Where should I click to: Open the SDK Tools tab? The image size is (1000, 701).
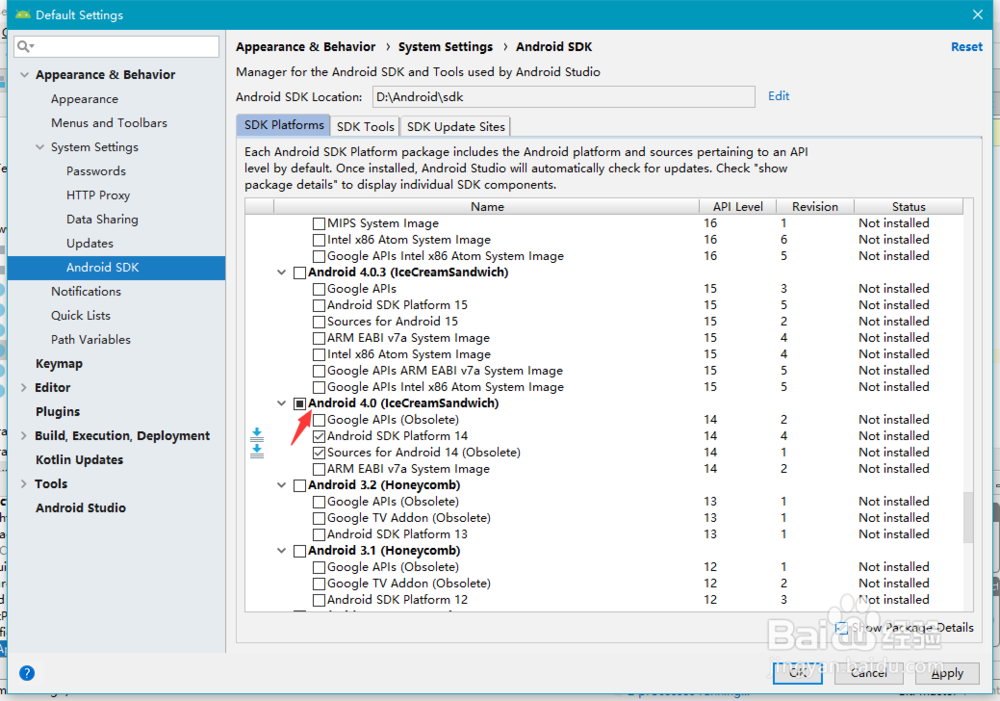click(x=365, y=126)
